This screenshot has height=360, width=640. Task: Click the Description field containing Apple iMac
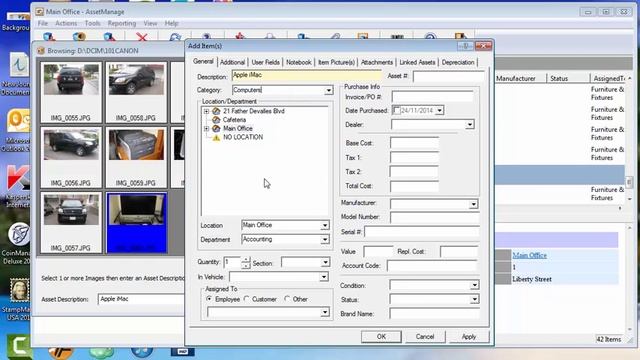coord(307,75)
